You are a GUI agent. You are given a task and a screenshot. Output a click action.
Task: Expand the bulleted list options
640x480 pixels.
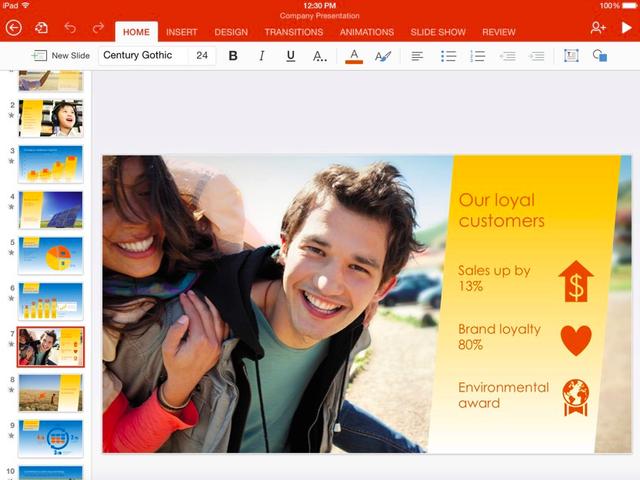pos(449,56)
